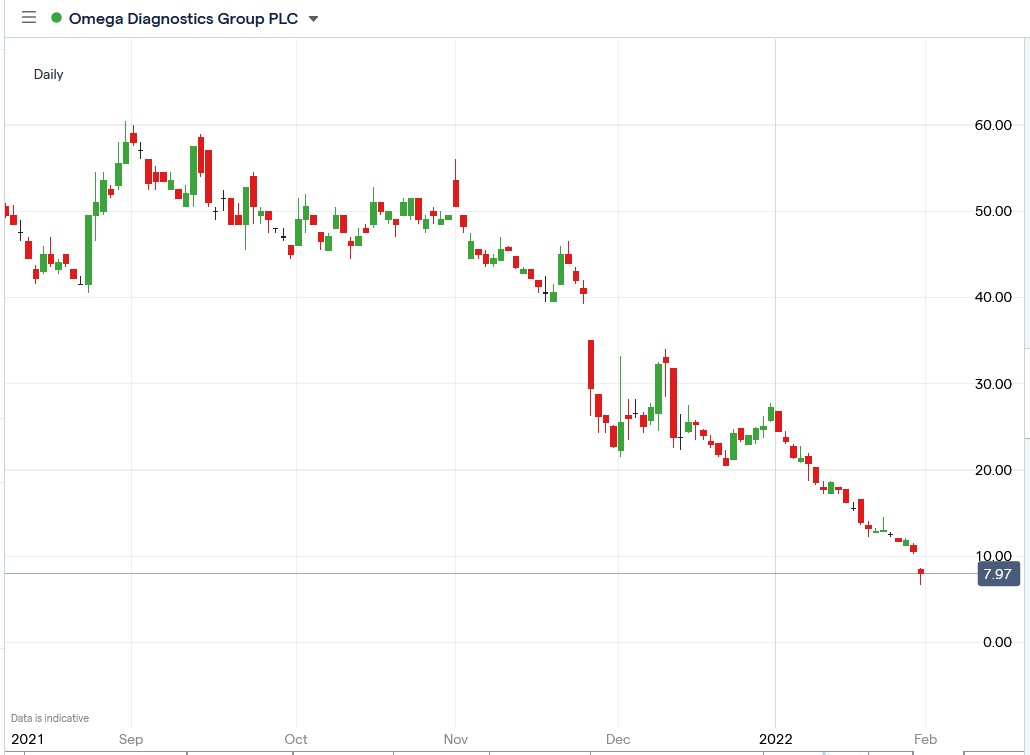Image resolution: width=1030 pixels, height=755 pixels.
Task: Click the 2022 label on the date axis
Action: pos(777,739)
